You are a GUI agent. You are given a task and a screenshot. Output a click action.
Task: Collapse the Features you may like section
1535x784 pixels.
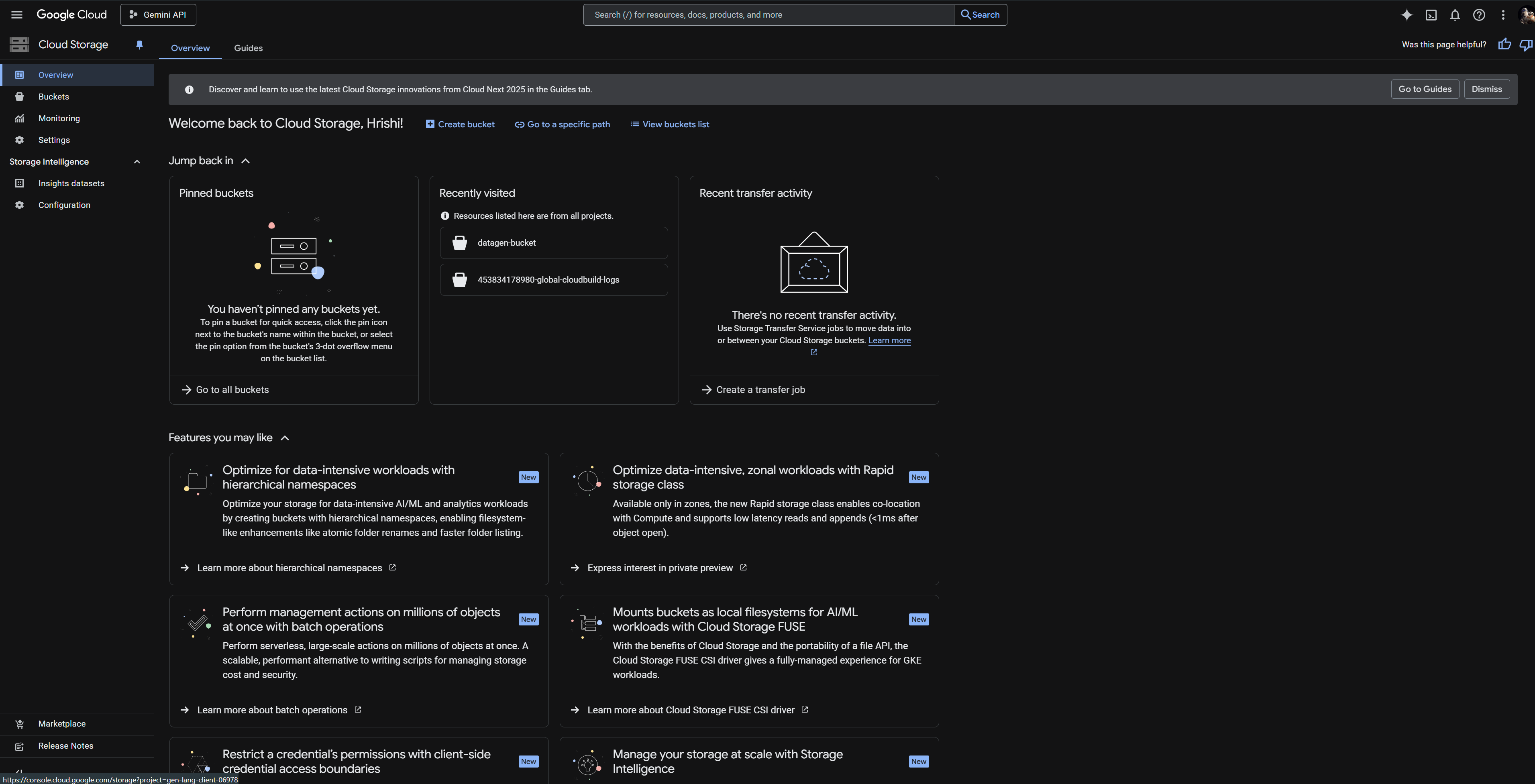pyautogui.click(x=285, y=438)
